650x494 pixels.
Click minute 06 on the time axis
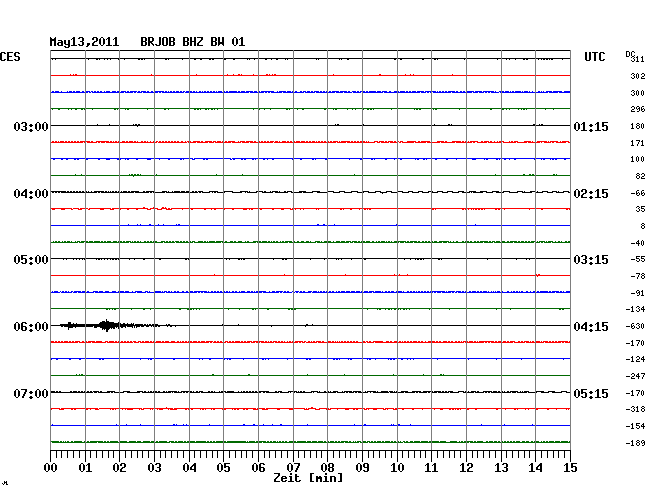[258, 468]
